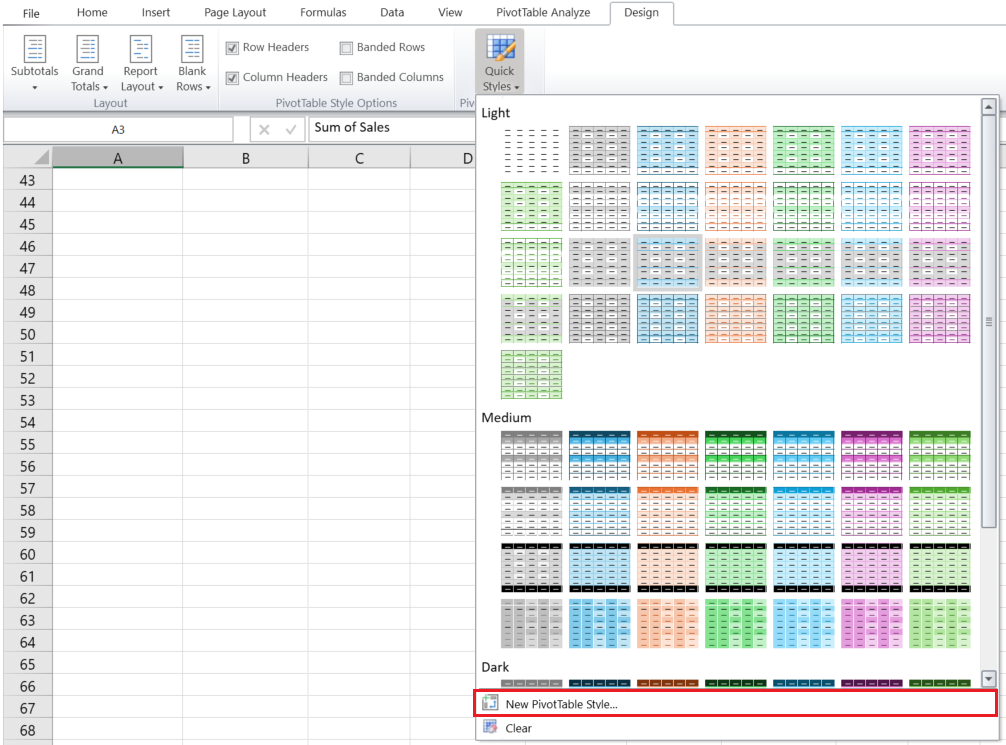Click the New PivotTable Style icon
This screenshot has height=745, width=1006.
click(x=490, y=703)
